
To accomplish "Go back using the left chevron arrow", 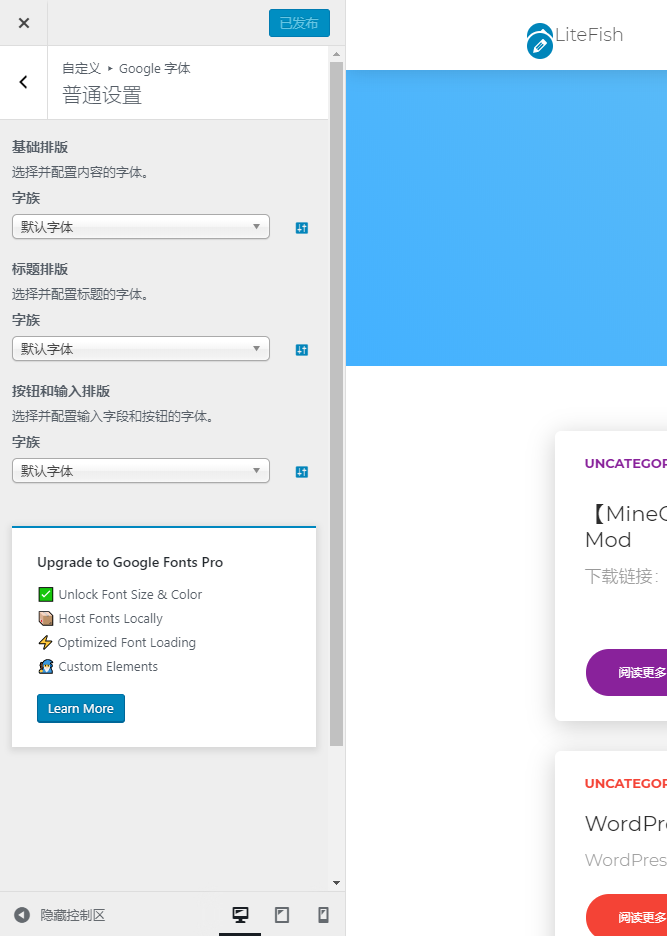I will pos(23,82).
